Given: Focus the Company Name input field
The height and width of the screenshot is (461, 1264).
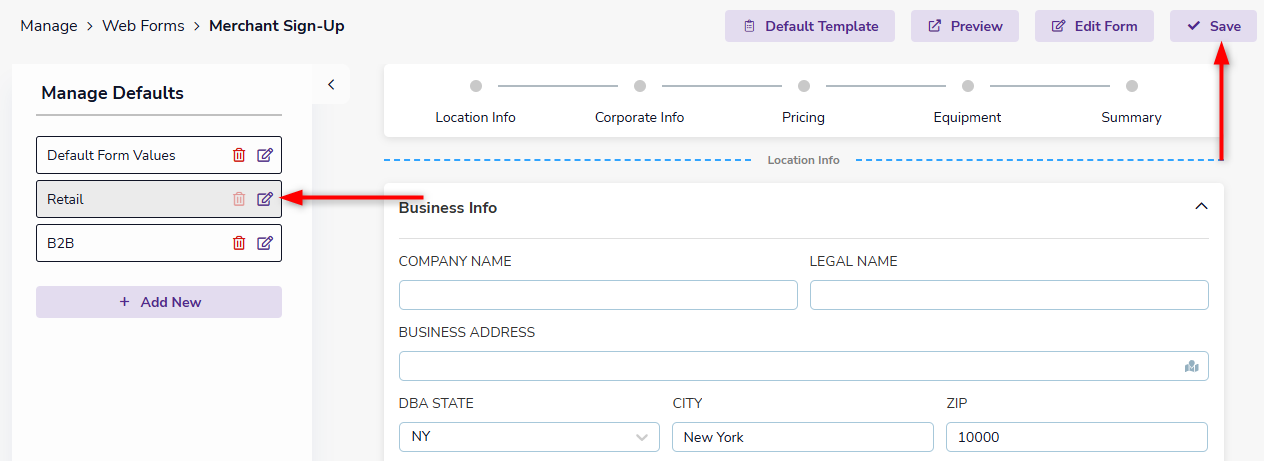Looking at the screenshot, I should pos(598,295).
